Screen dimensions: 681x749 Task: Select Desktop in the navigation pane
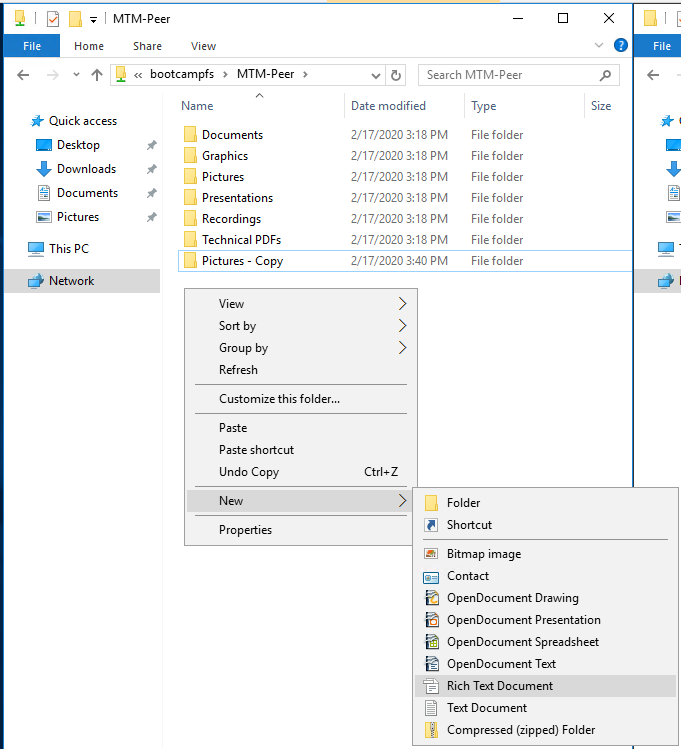[x=78, y=145]
